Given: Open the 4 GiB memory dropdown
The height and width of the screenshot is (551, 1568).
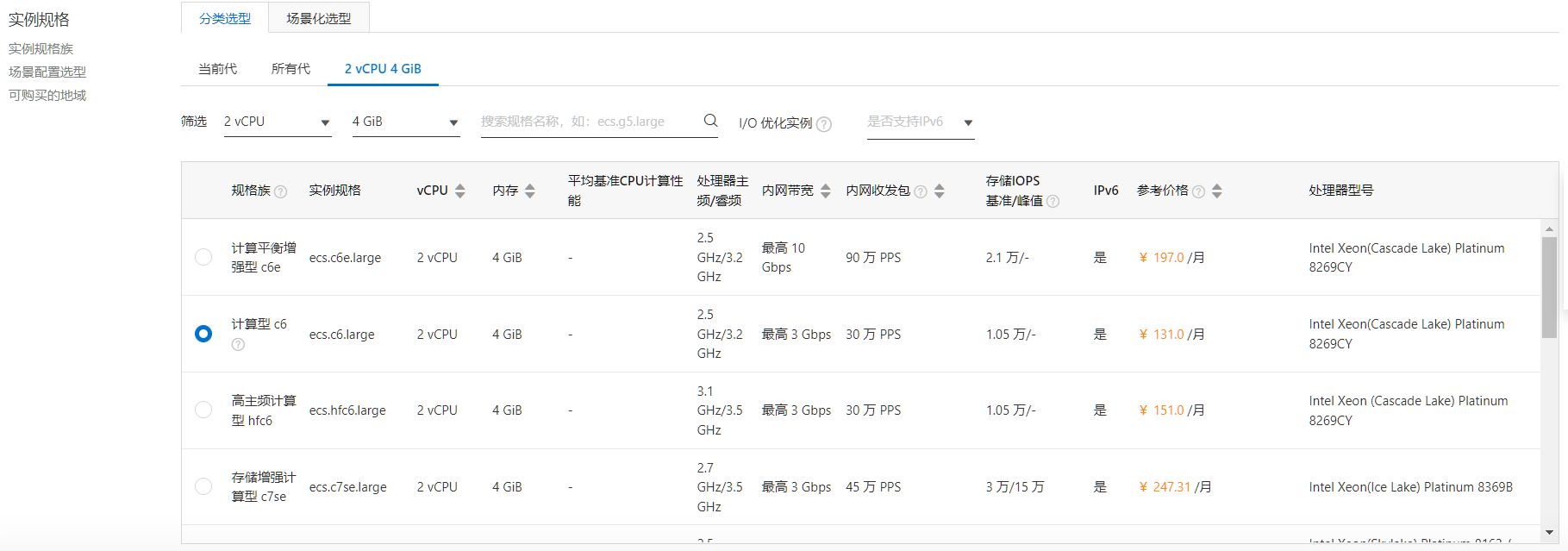Looking at the screenshot, I should pyautogui.click(x=406, y=122).
